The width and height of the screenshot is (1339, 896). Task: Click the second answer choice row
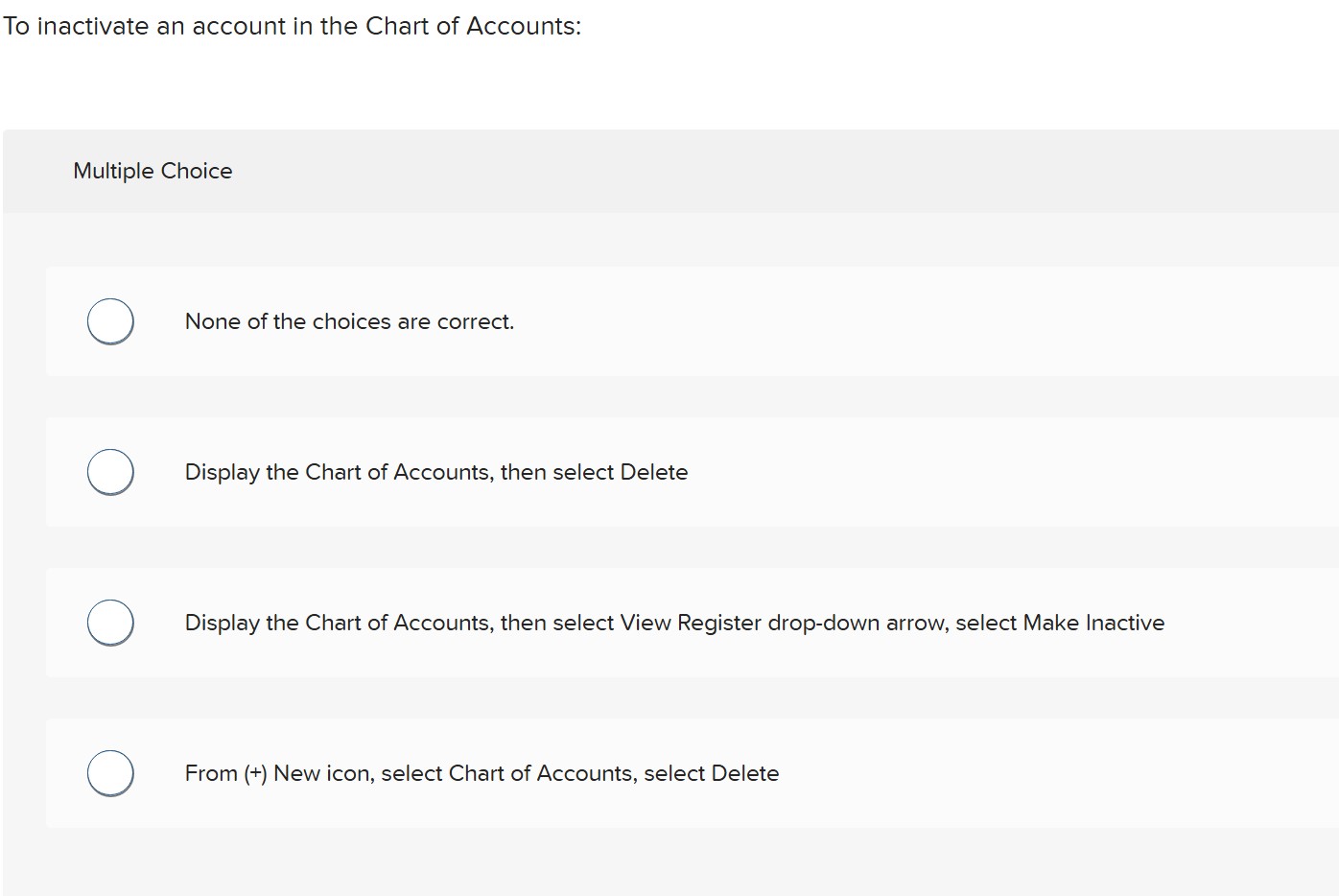(x=671, y=471)
